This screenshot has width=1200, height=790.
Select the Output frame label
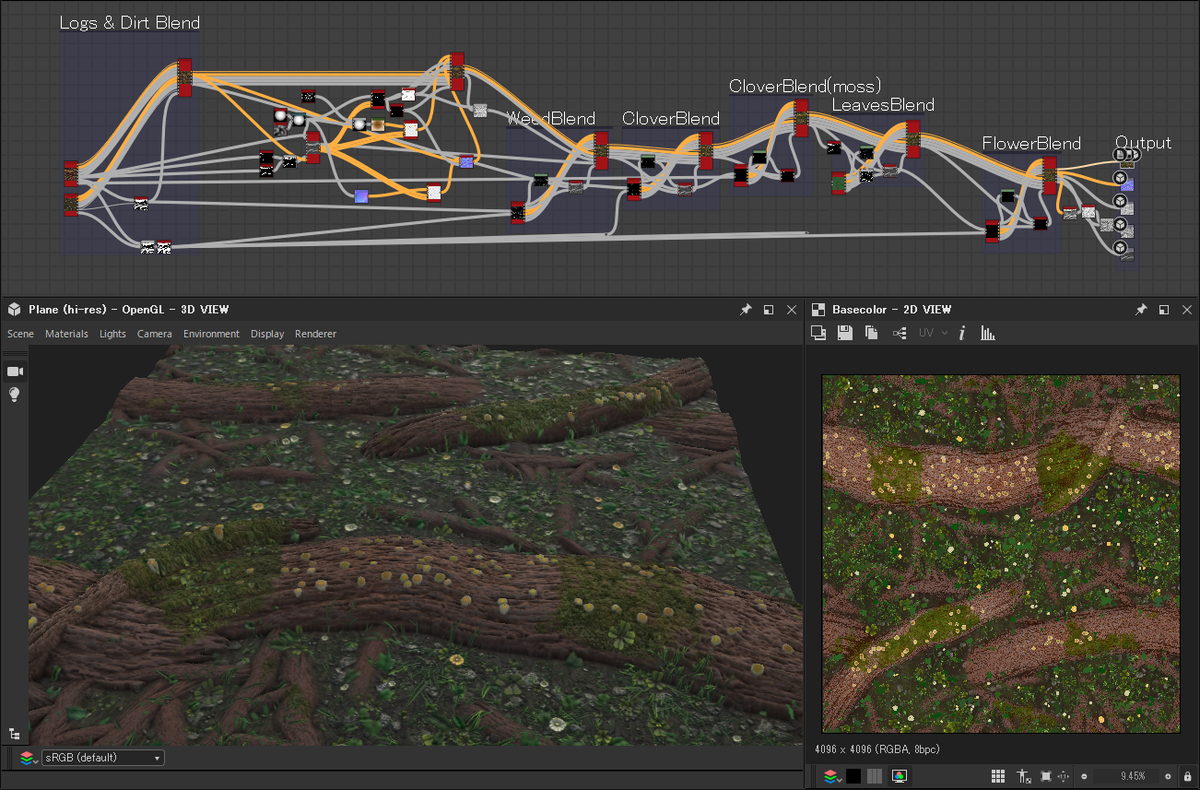point(1143,143)
